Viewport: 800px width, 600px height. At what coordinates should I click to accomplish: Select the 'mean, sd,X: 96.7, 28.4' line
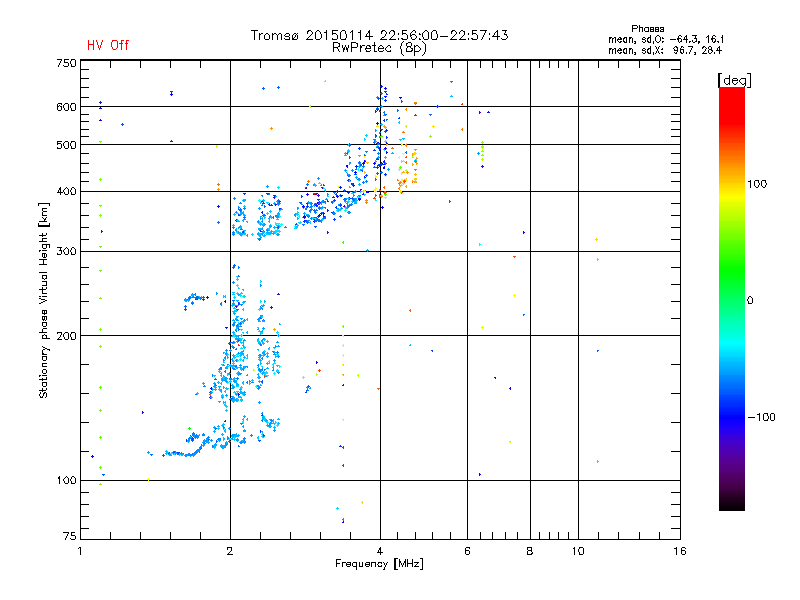(665, 50)
